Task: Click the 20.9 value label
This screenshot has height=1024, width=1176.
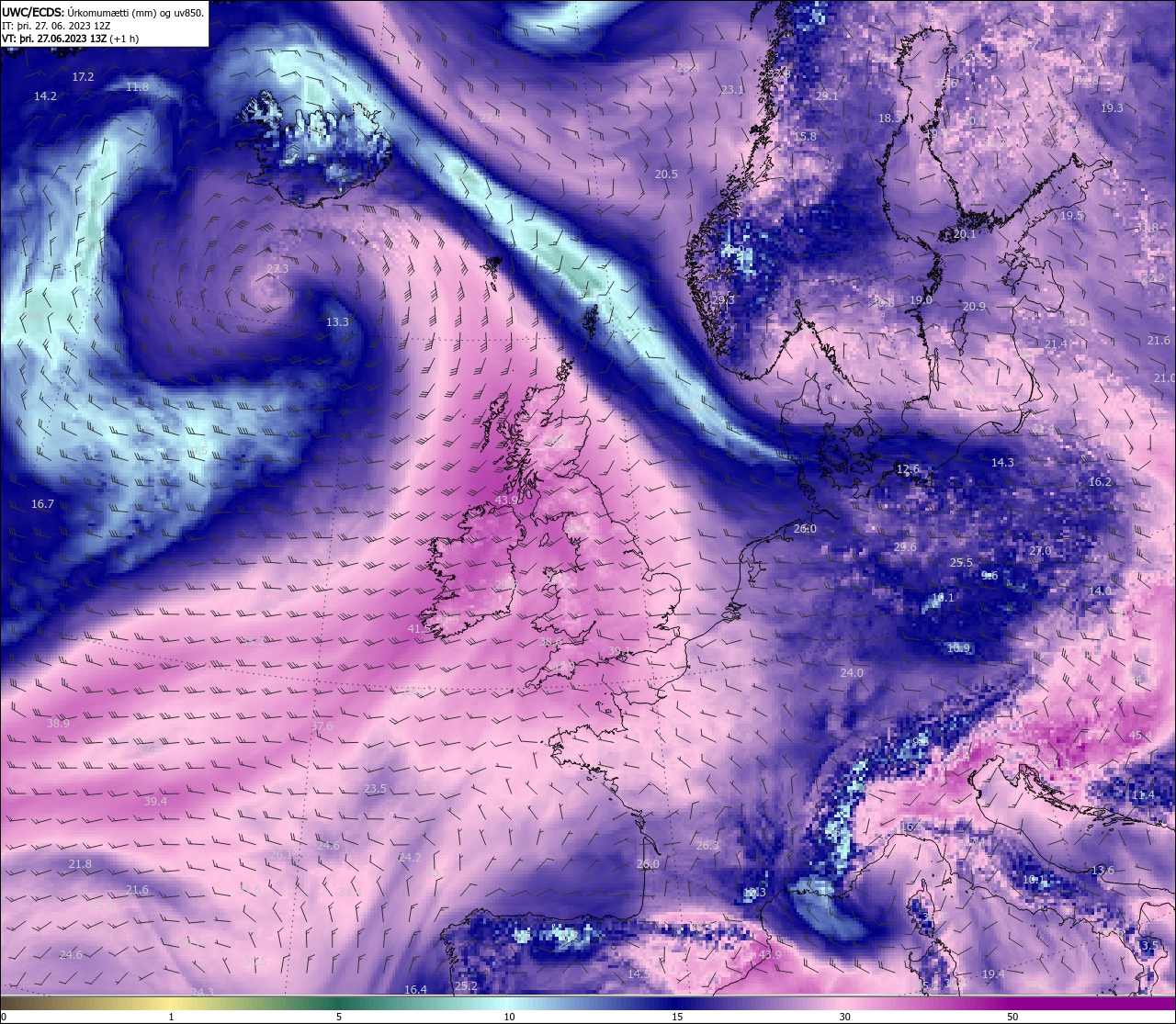Action: coord(974,307)
